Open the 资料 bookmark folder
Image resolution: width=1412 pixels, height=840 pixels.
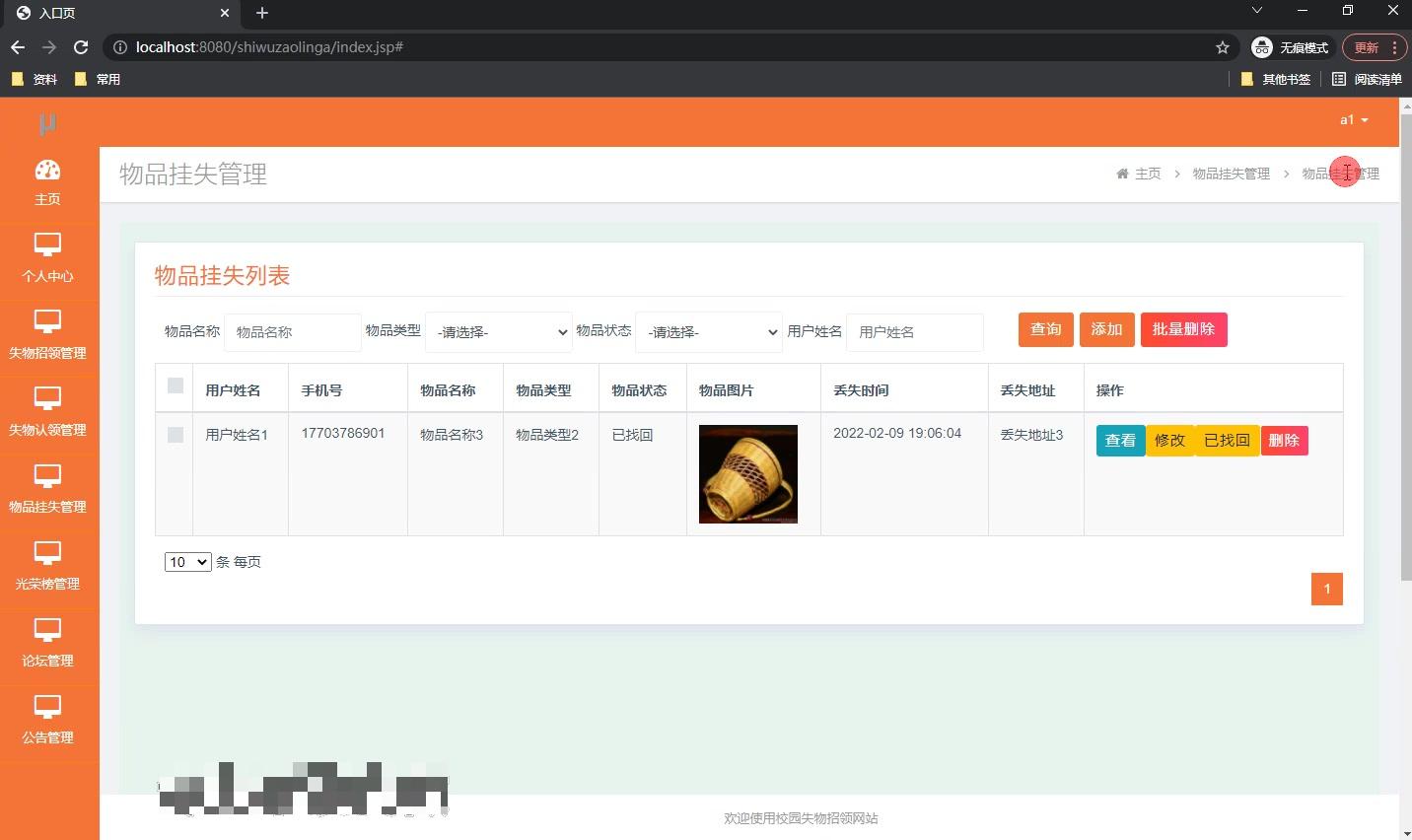tap(35, 79)
